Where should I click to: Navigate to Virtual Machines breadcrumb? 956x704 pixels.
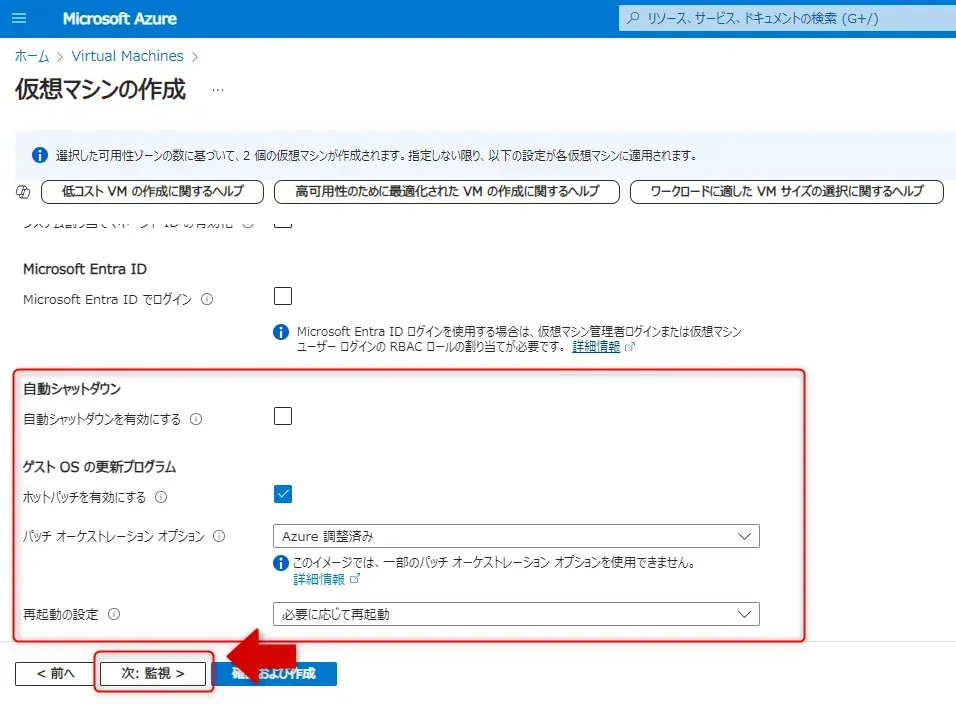click(127, 56)
